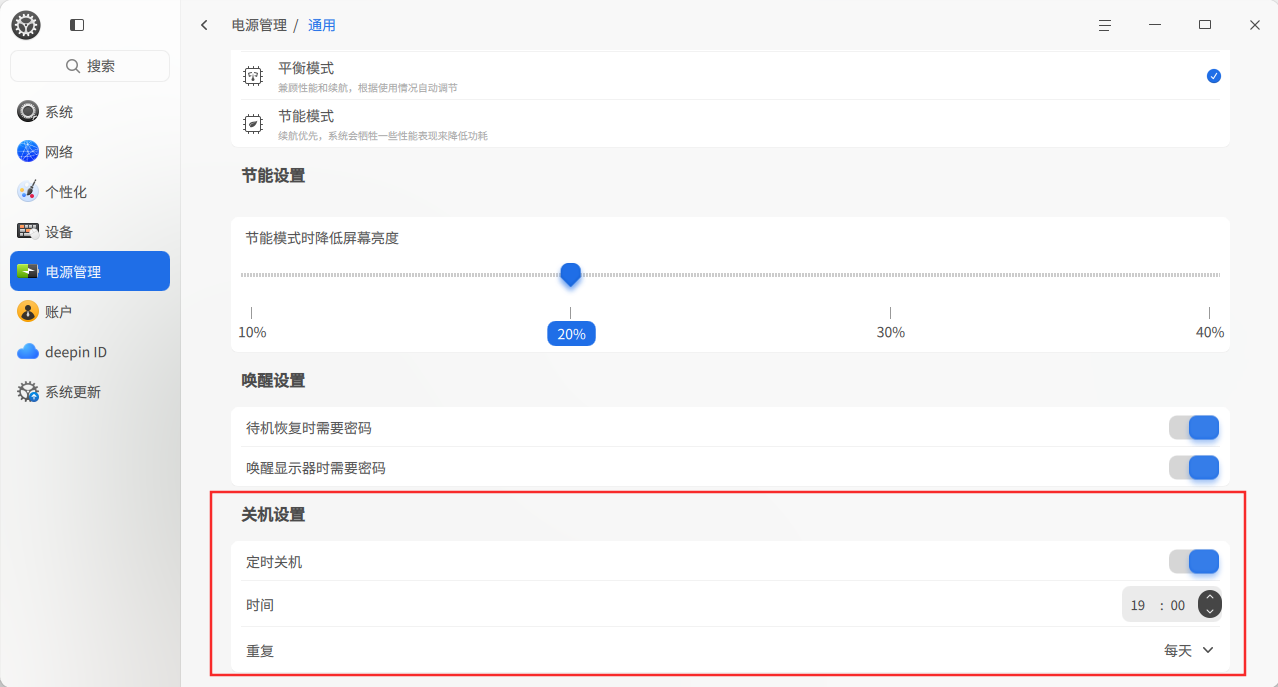Open 网络 settings in sidebar

tap(90, 152)
